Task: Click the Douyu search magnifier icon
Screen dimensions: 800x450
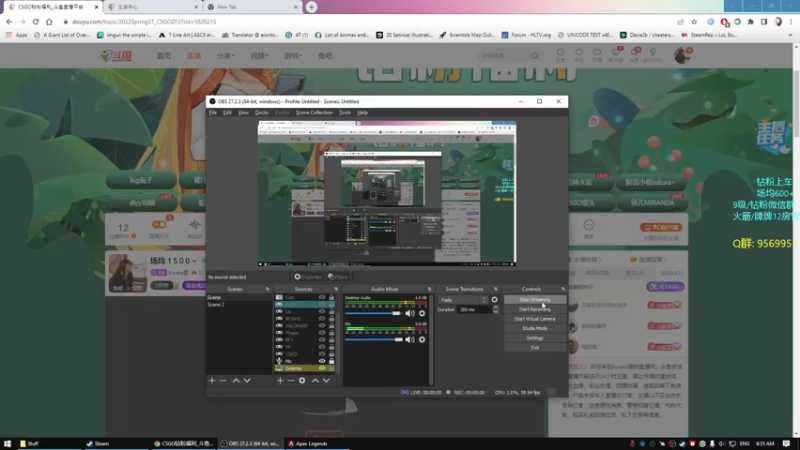Action: [x=535, y=56]
